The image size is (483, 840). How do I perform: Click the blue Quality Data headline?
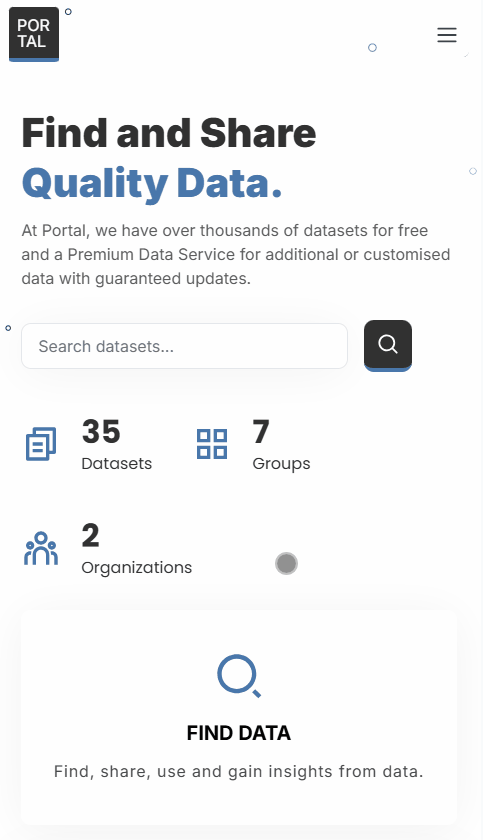(152, 183)
